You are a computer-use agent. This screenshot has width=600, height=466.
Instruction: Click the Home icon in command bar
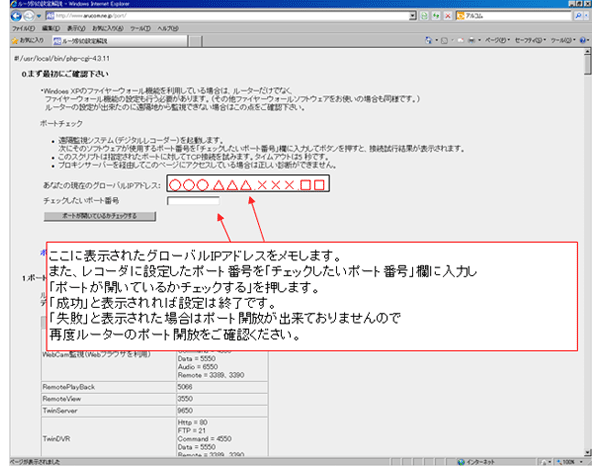428,41
